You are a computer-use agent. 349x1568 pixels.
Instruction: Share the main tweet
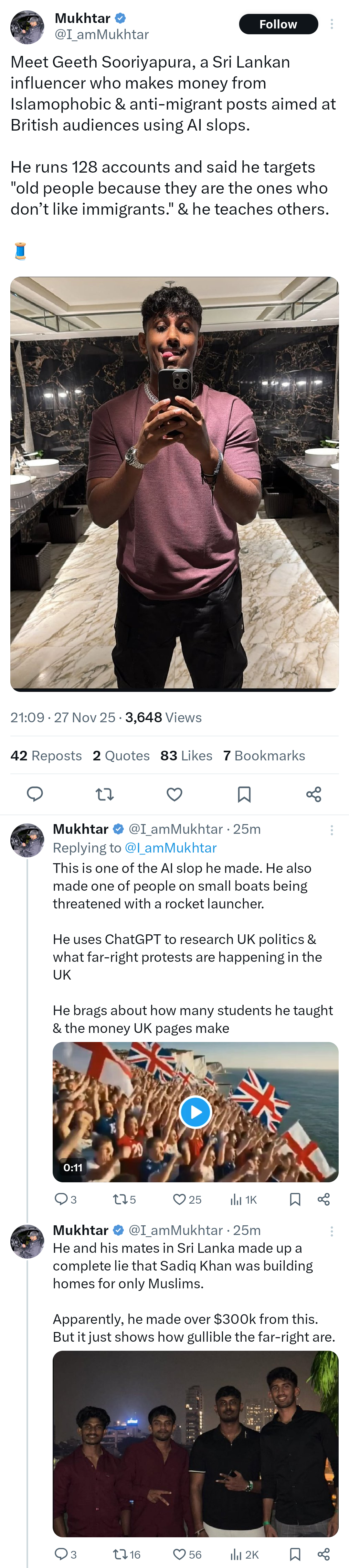coord(314,794)
